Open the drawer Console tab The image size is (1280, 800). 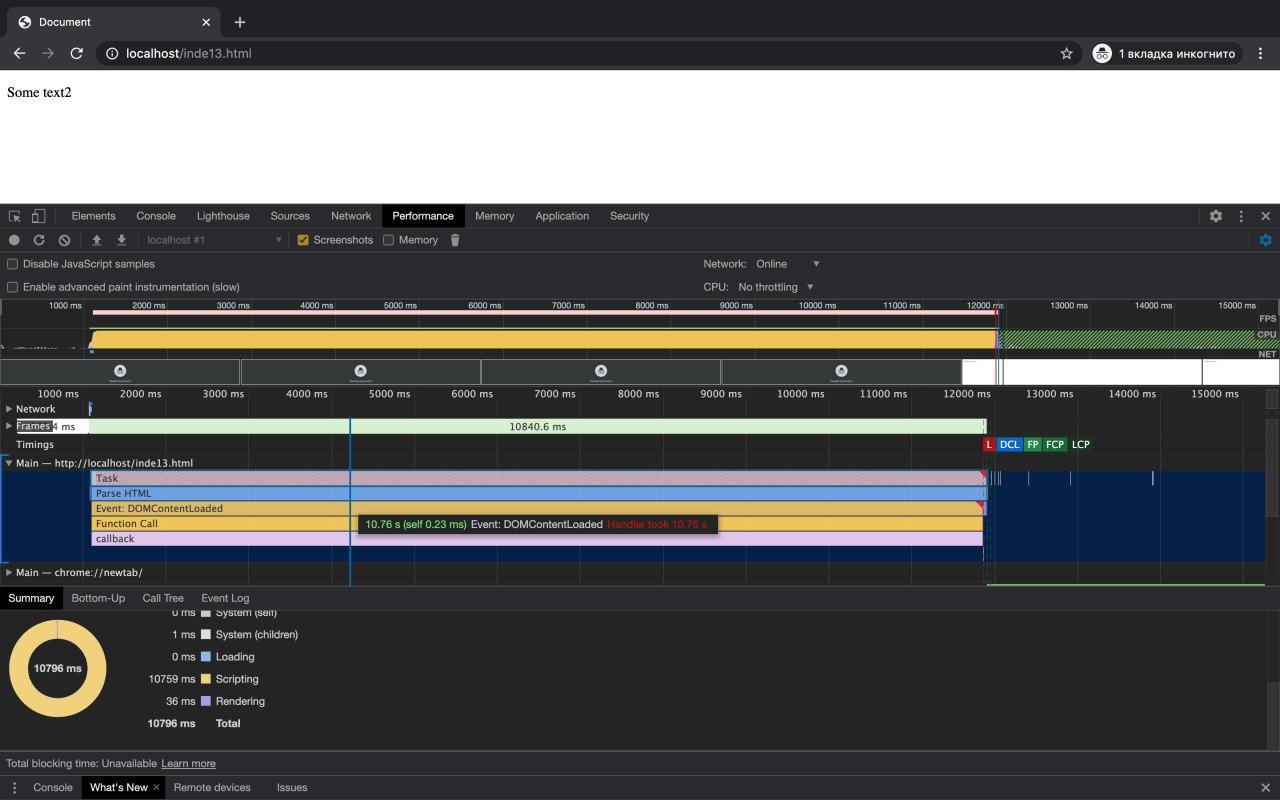point(53,788)
